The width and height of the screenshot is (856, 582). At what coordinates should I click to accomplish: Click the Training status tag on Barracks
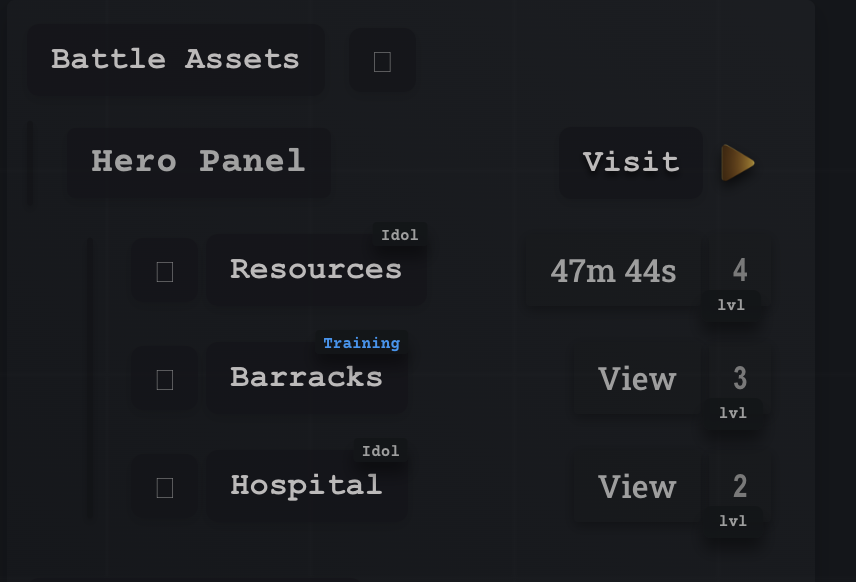(361, 343)
